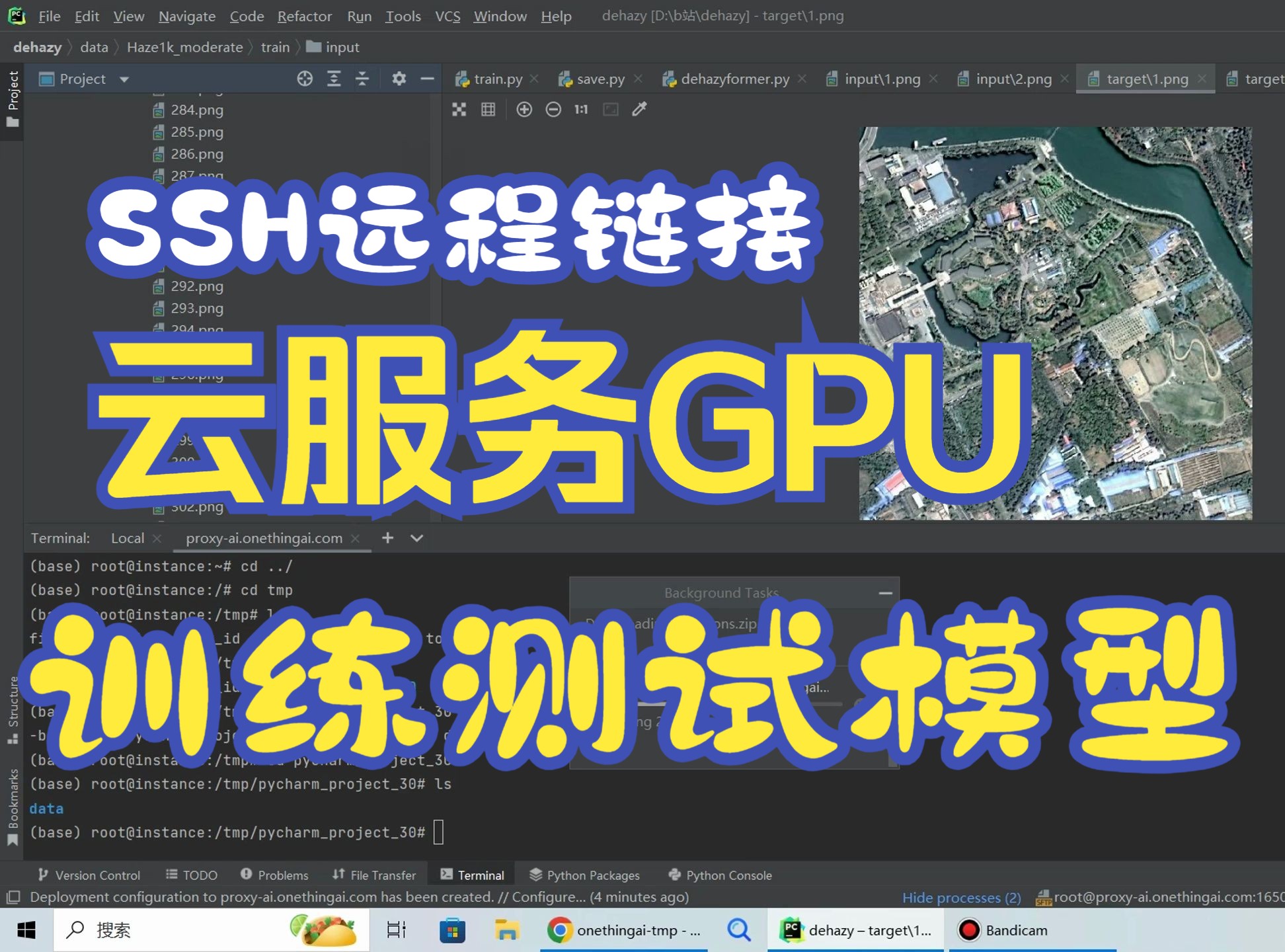Start a new terminal session with the plus button
1285x952 pixels.
[387, 538]
